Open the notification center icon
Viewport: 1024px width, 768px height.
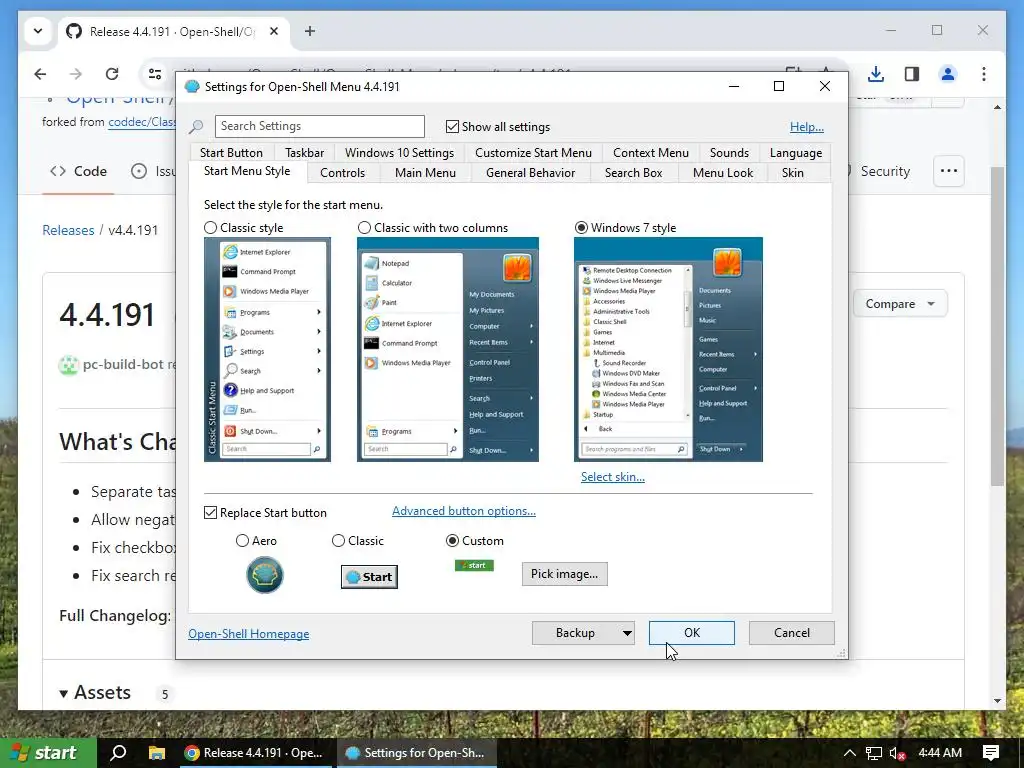[x=991, y=752]
